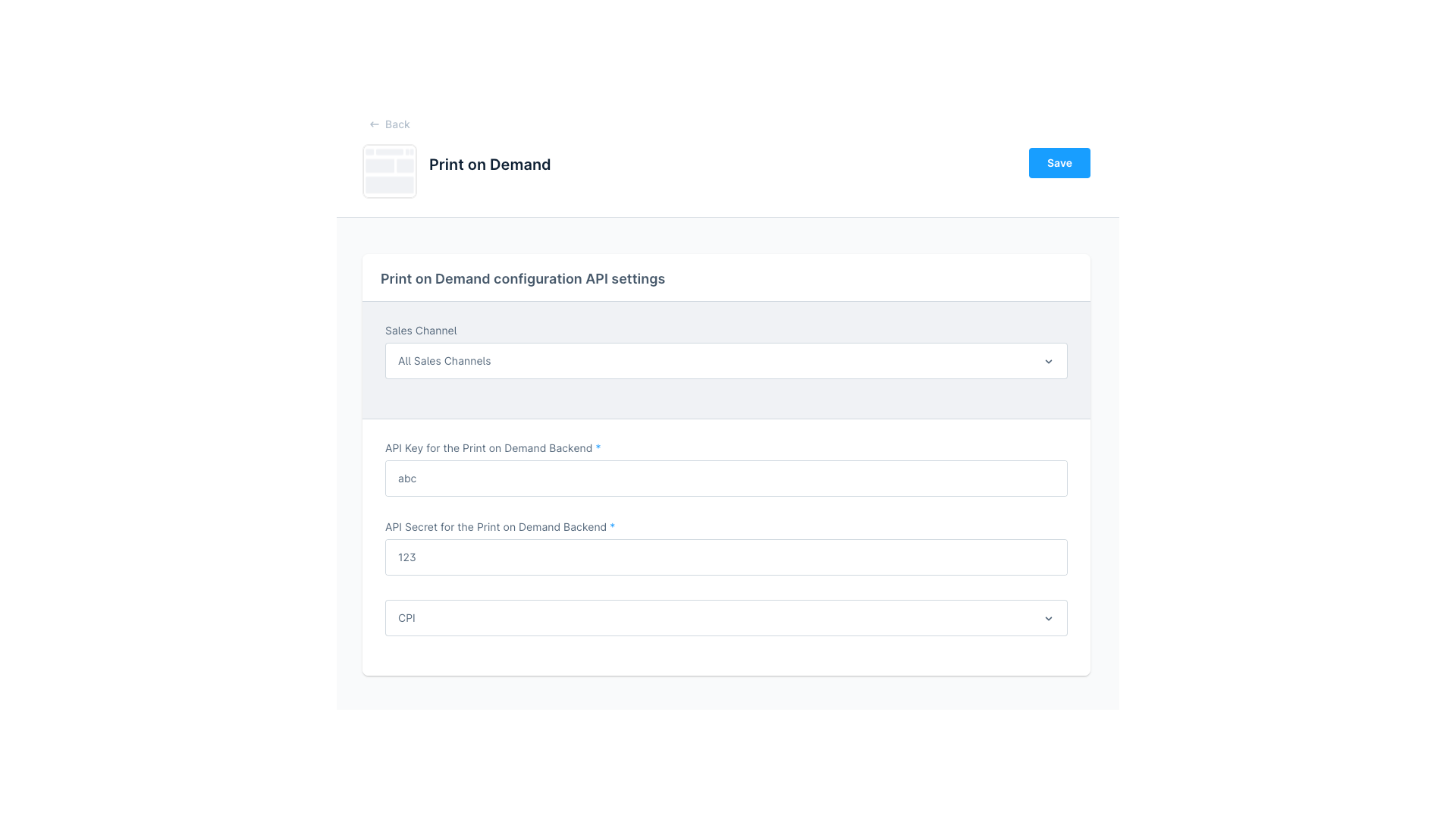Click the chevron in the Sales Channel select
Image resolution: width=1456 pixels, height=819 pixels.
click(1049, 362)
